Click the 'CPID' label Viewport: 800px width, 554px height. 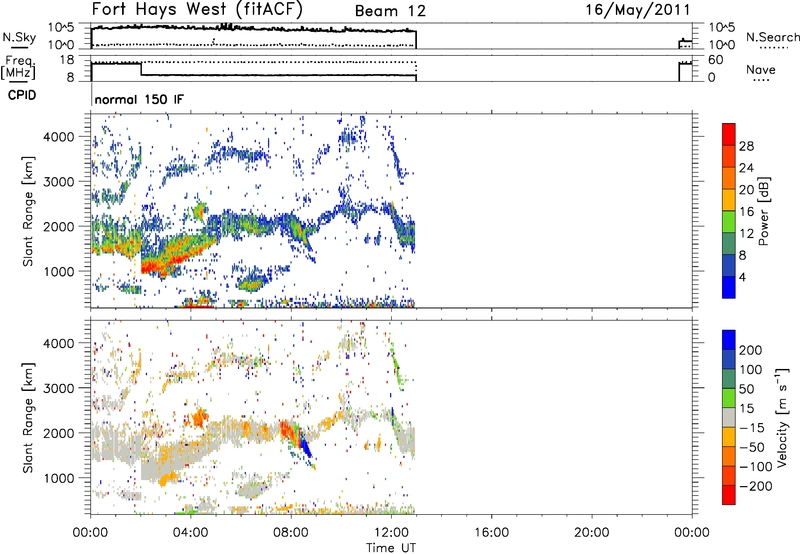coord(22,95)
